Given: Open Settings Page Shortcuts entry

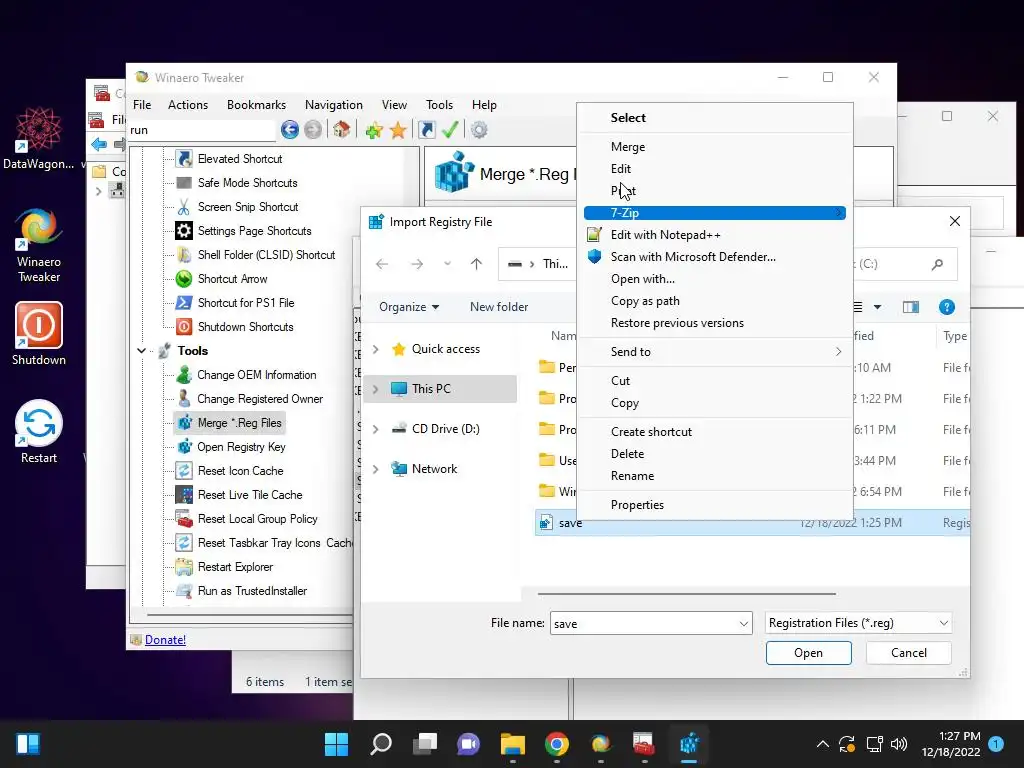Looking at the screenshot, I should (254, 231).
